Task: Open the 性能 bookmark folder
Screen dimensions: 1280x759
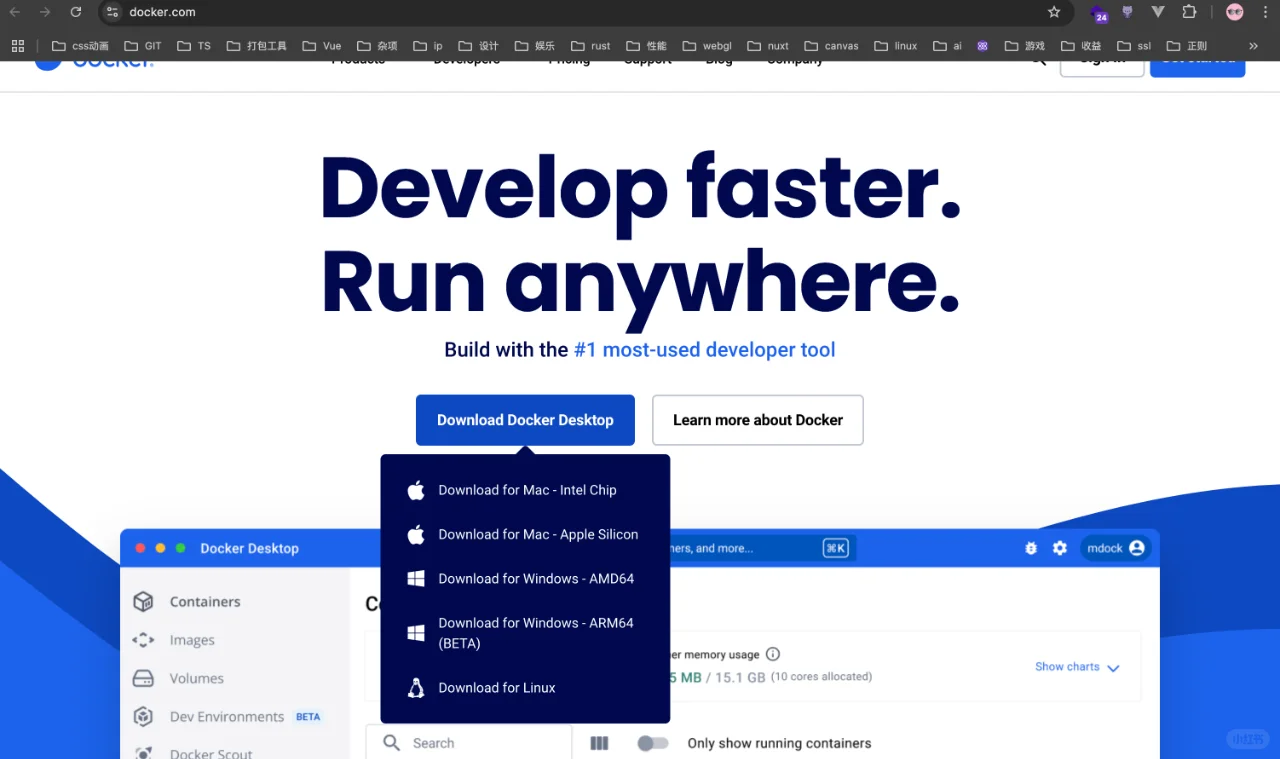Action: click(646, 46)
